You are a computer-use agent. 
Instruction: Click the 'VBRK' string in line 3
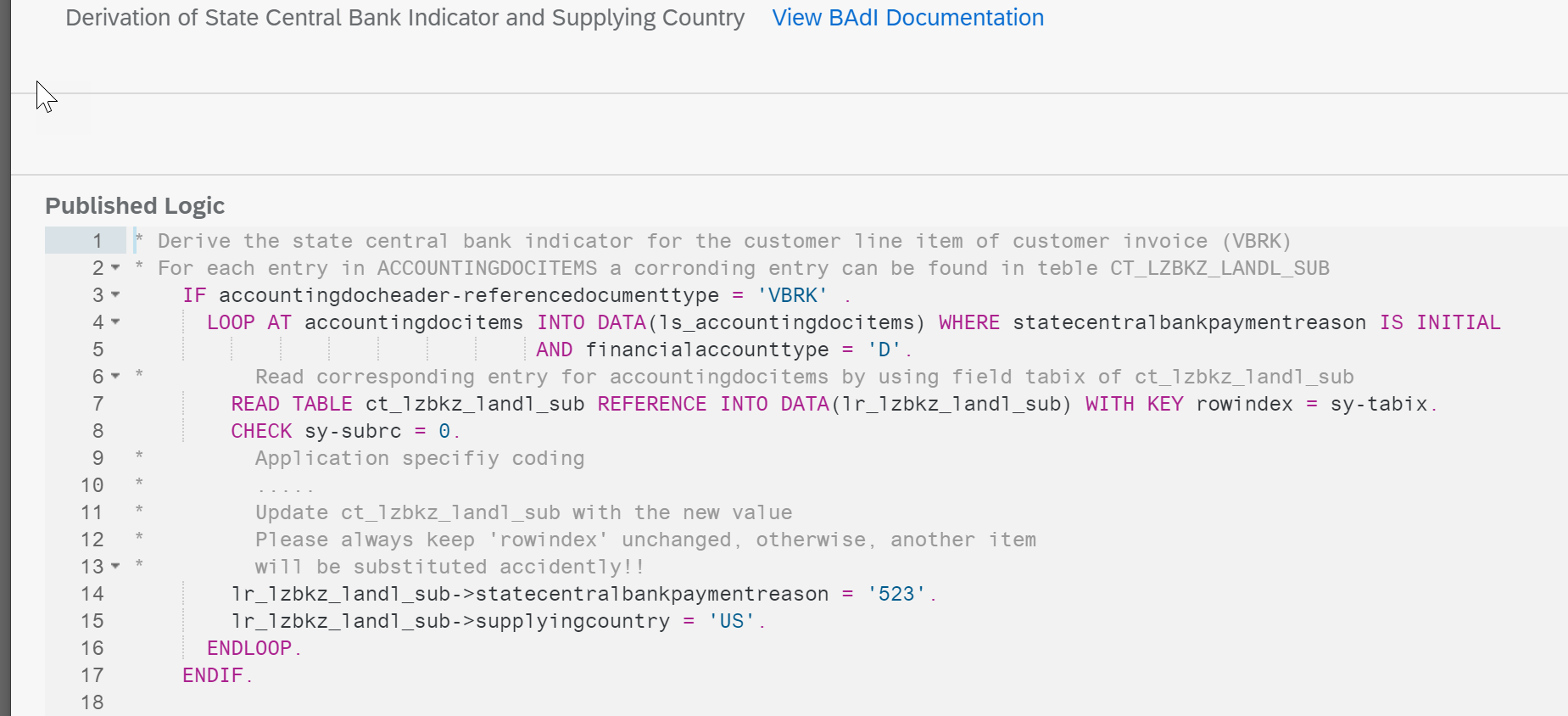(x=792, y=295)
